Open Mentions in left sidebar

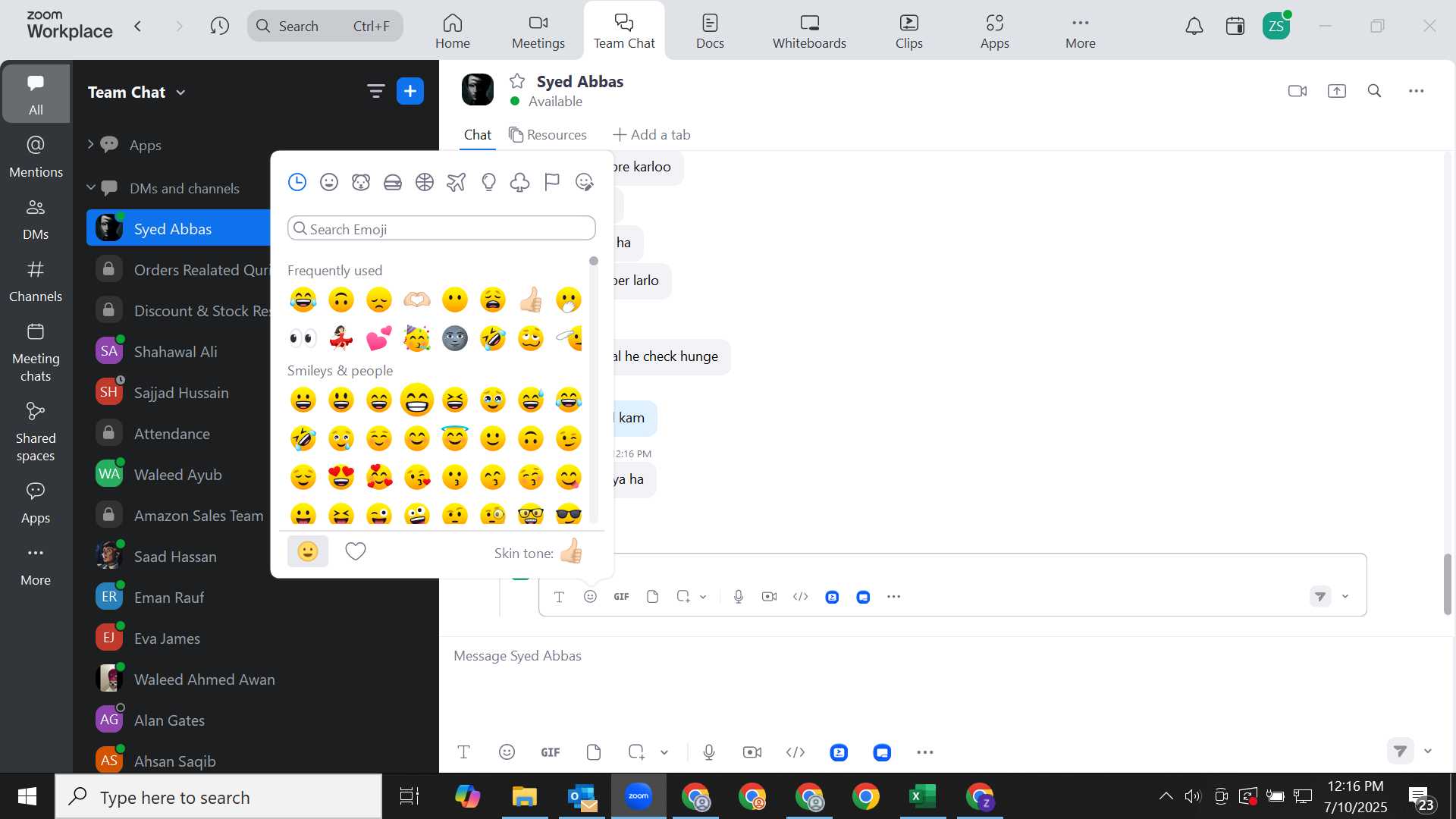[x=36, y=157]
